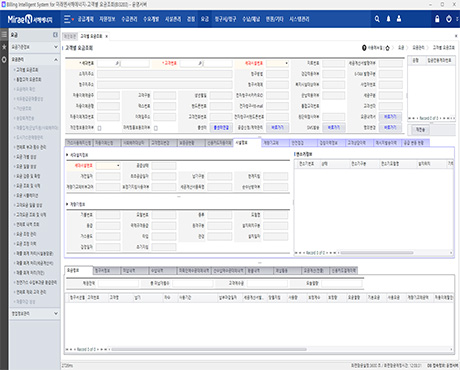Open the first item in the expanded sidebar list

tap(27, 70)
